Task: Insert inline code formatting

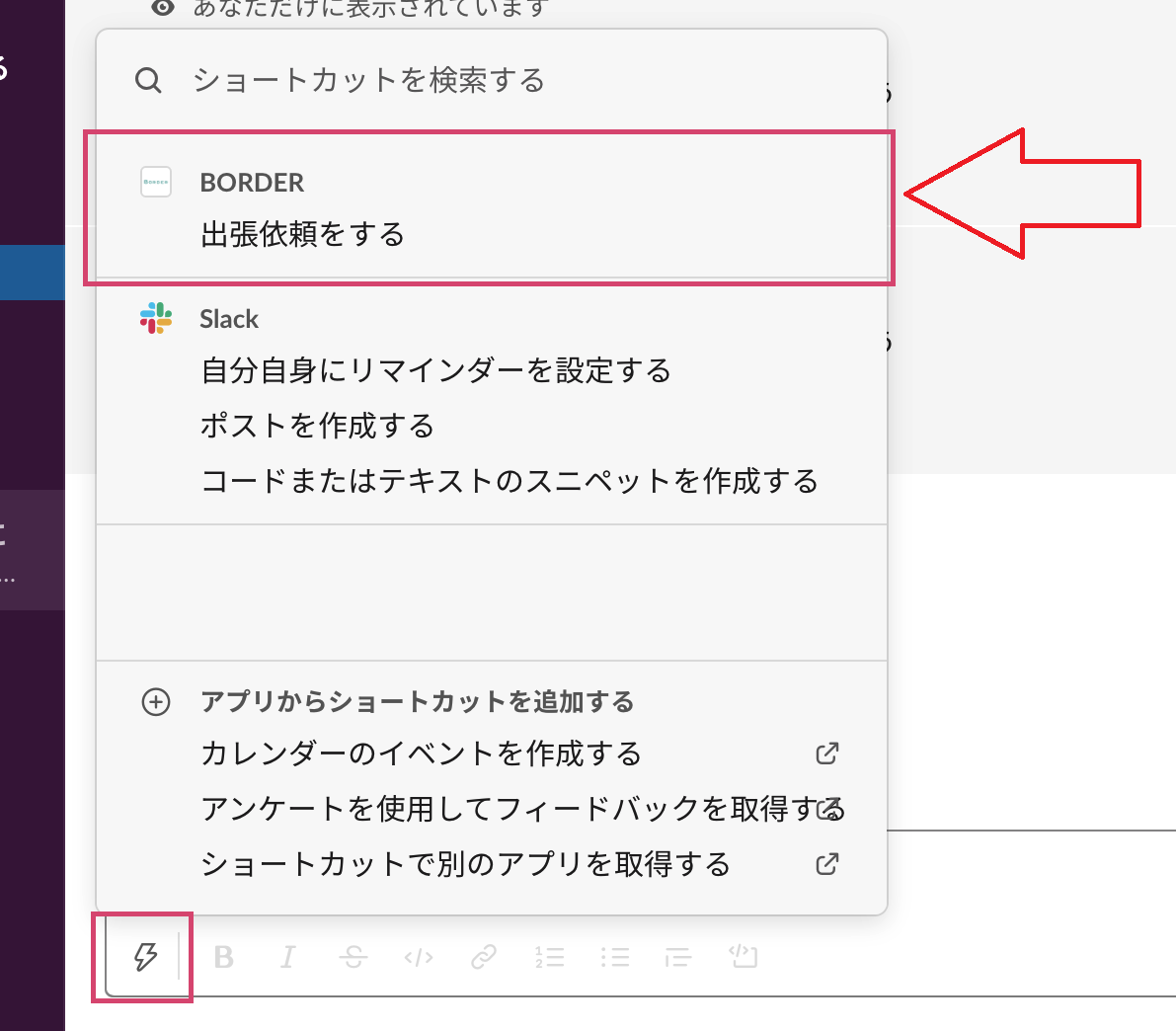Action: point(419,958)
